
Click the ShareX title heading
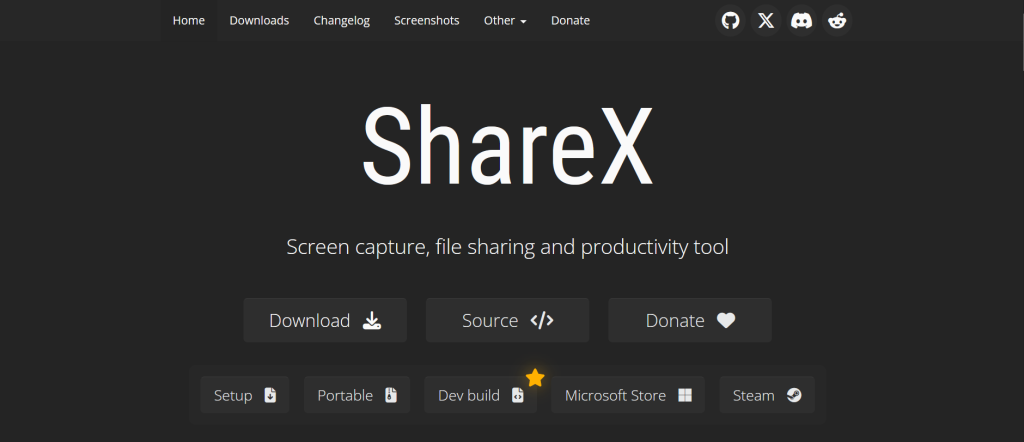tap(507, 145)
